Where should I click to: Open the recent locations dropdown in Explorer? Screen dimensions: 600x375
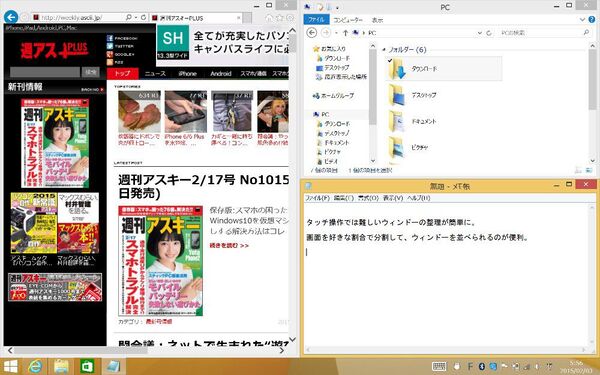336,33
